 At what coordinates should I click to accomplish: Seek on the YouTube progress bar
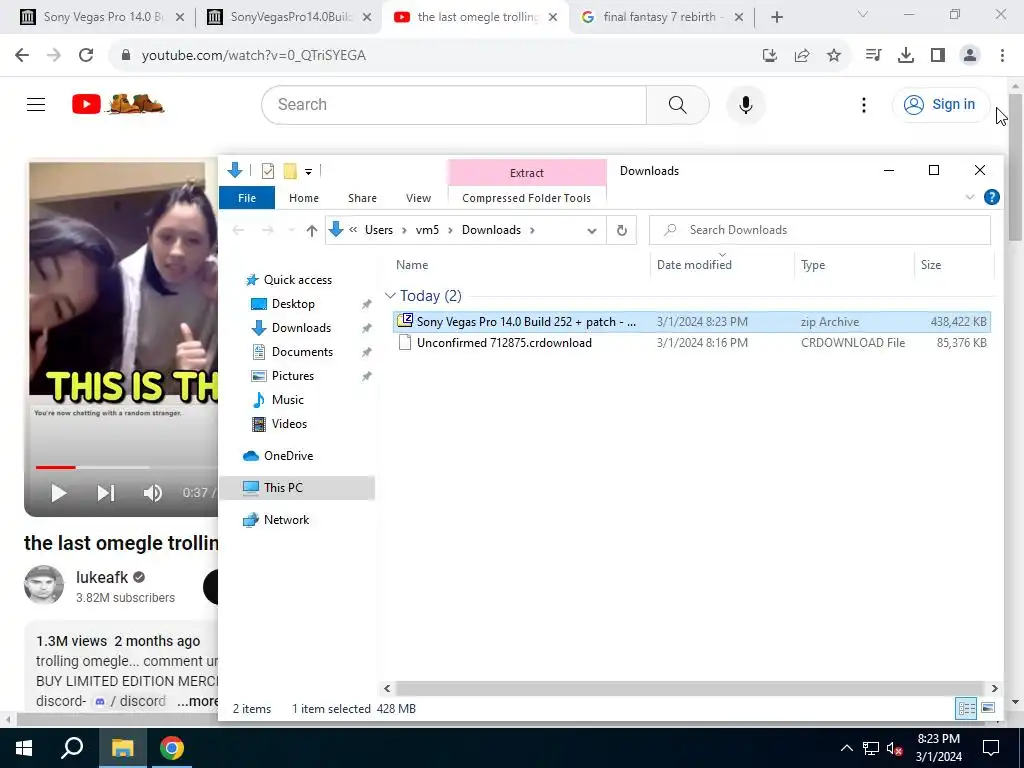tap(127, 467)
